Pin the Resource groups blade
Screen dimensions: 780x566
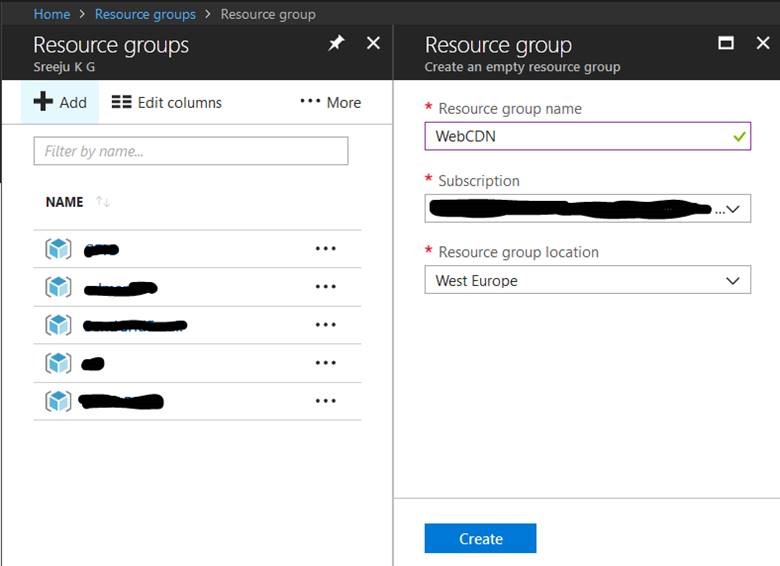coord(336,43)
